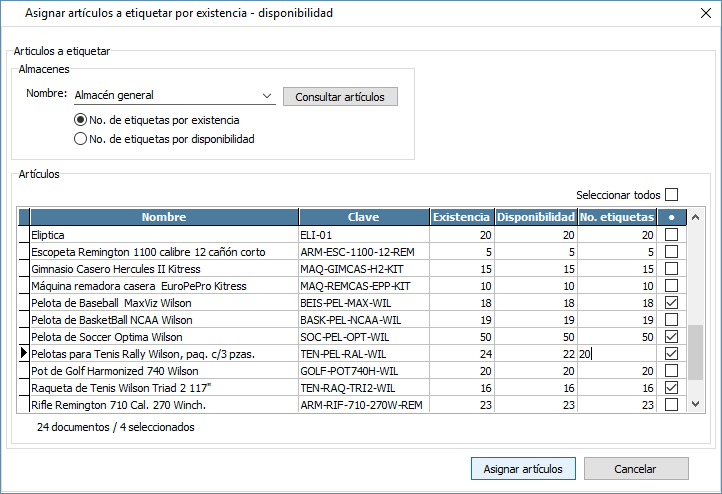Check the Pelota de BasketBall NCAA checkbox
Image resolution: width=722 pixels, height=494 pixels.
click(x=671, y=320)
